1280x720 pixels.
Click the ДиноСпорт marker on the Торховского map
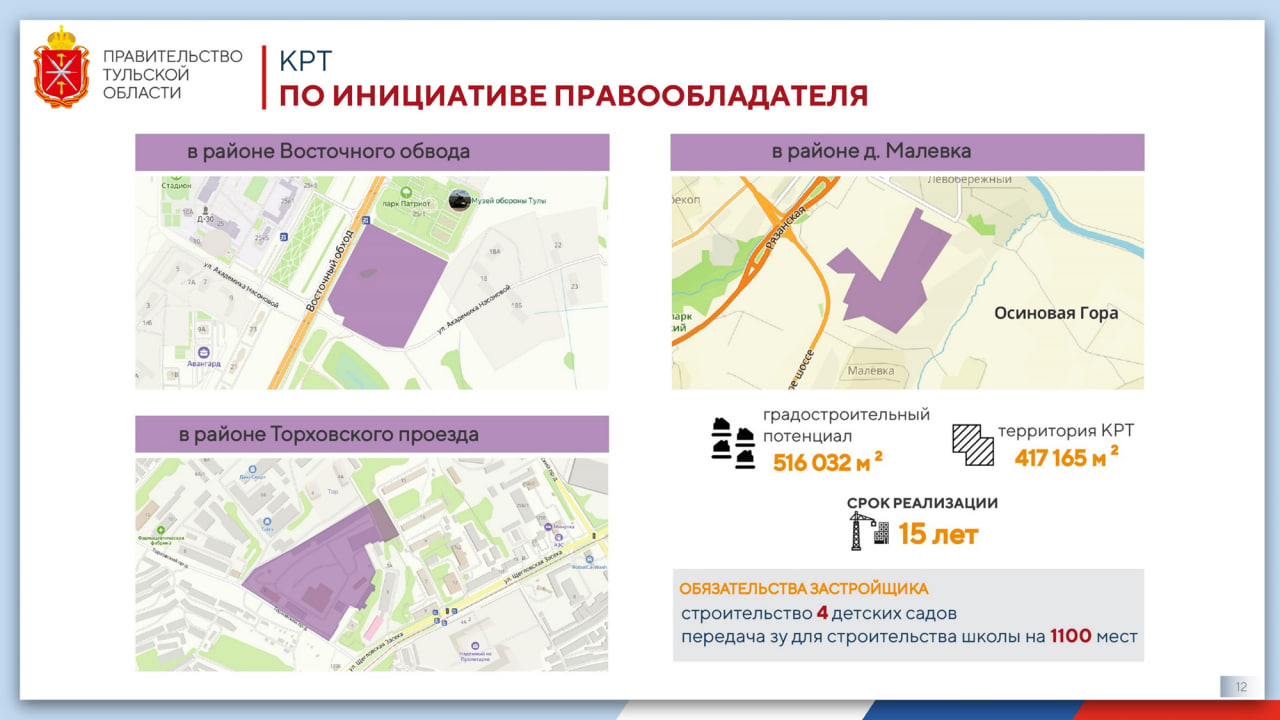pos(252,468)
